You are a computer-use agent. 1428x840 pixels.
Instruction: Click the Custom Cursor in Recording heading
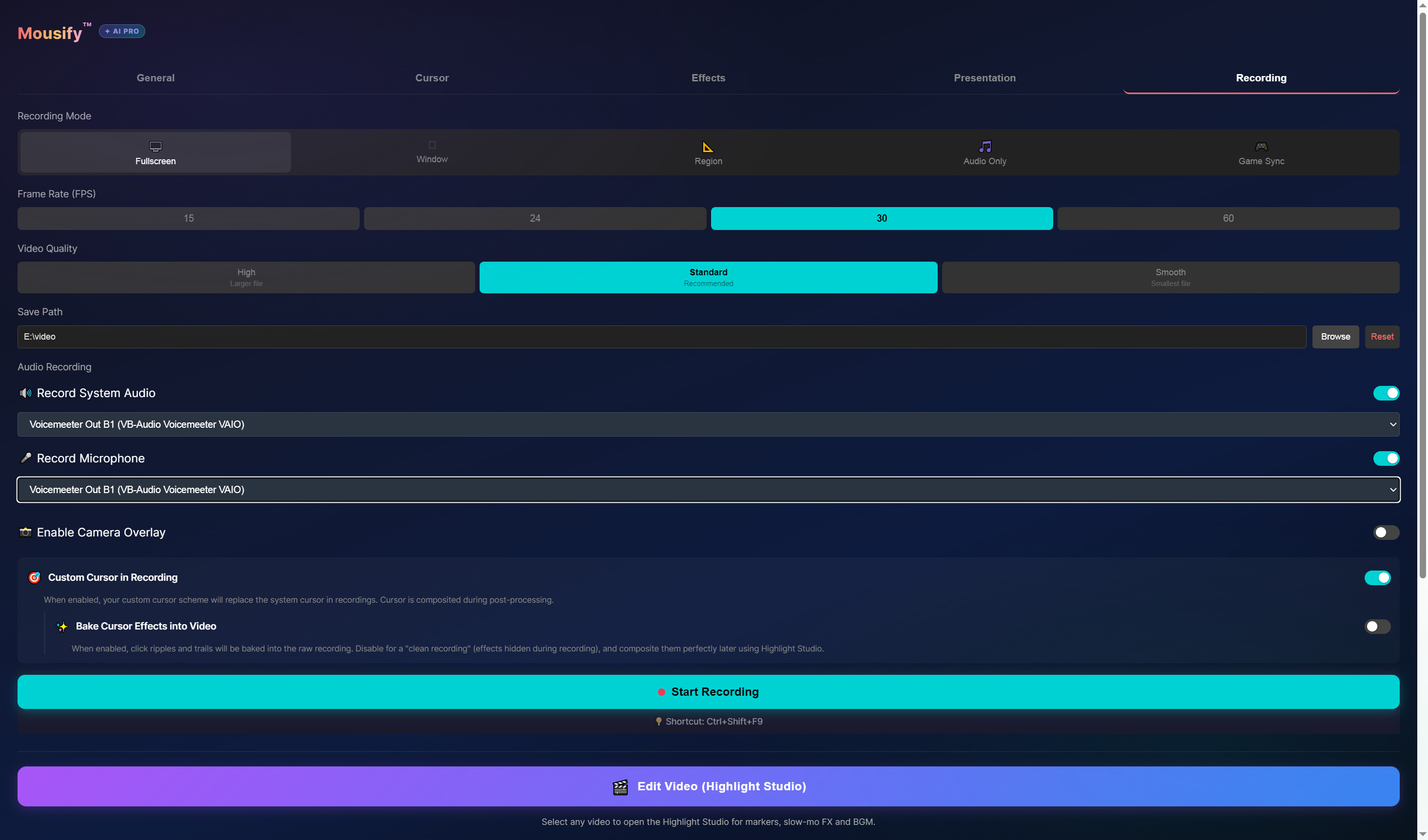point(113,578)
